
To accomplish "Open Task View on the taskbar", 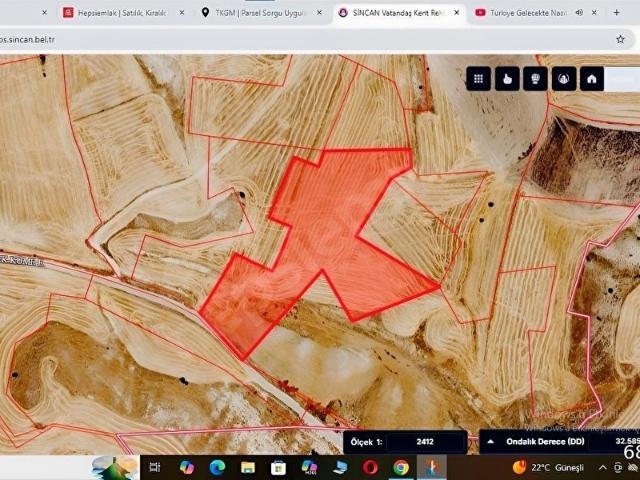I will point(155,467).
